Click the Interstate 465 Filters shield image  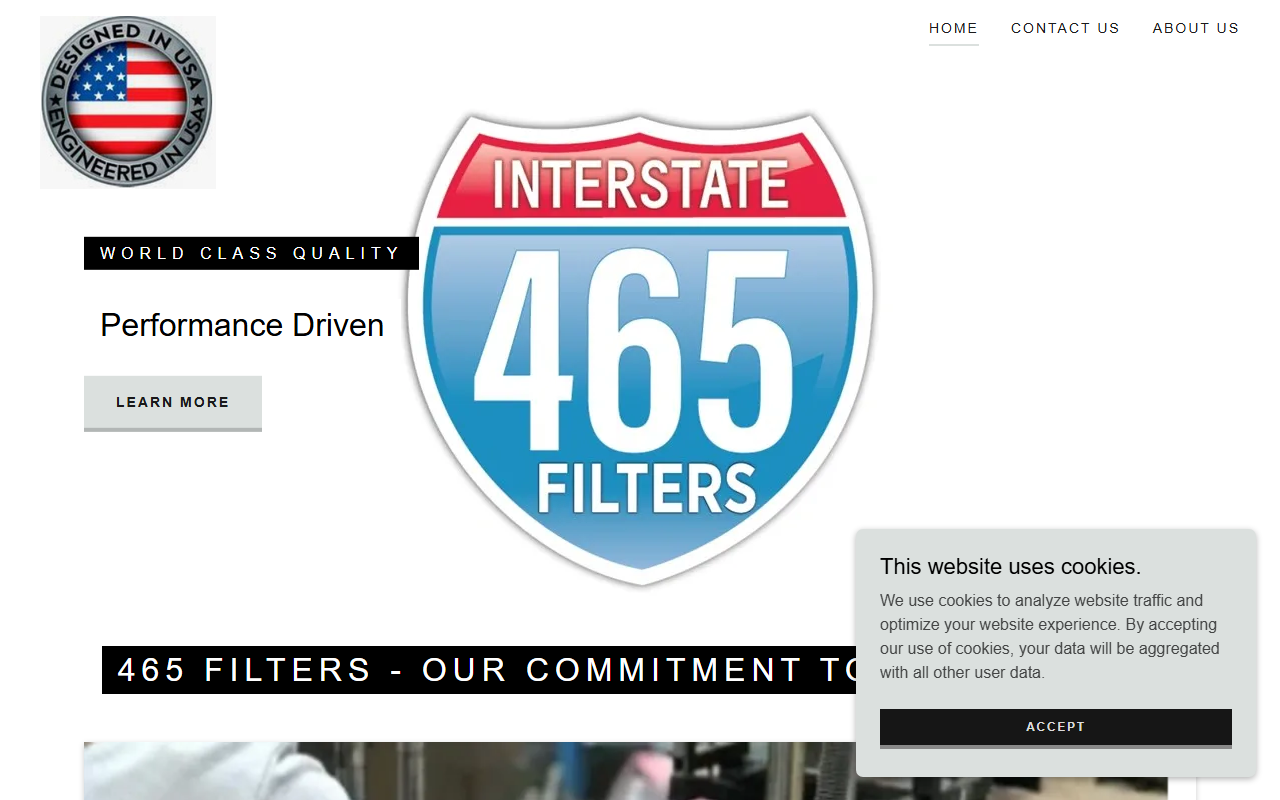(640, 349)
